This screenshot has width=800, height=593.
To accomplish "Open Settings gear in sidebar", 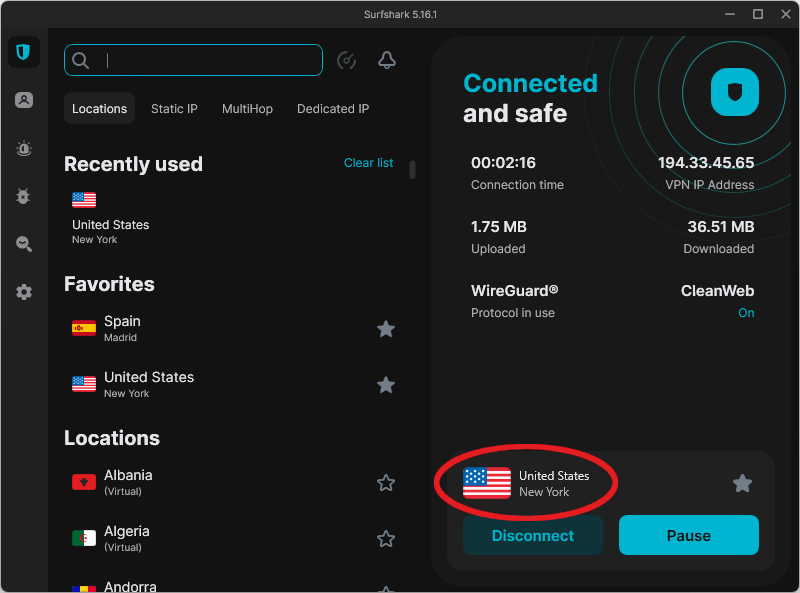I will point(23,292).
